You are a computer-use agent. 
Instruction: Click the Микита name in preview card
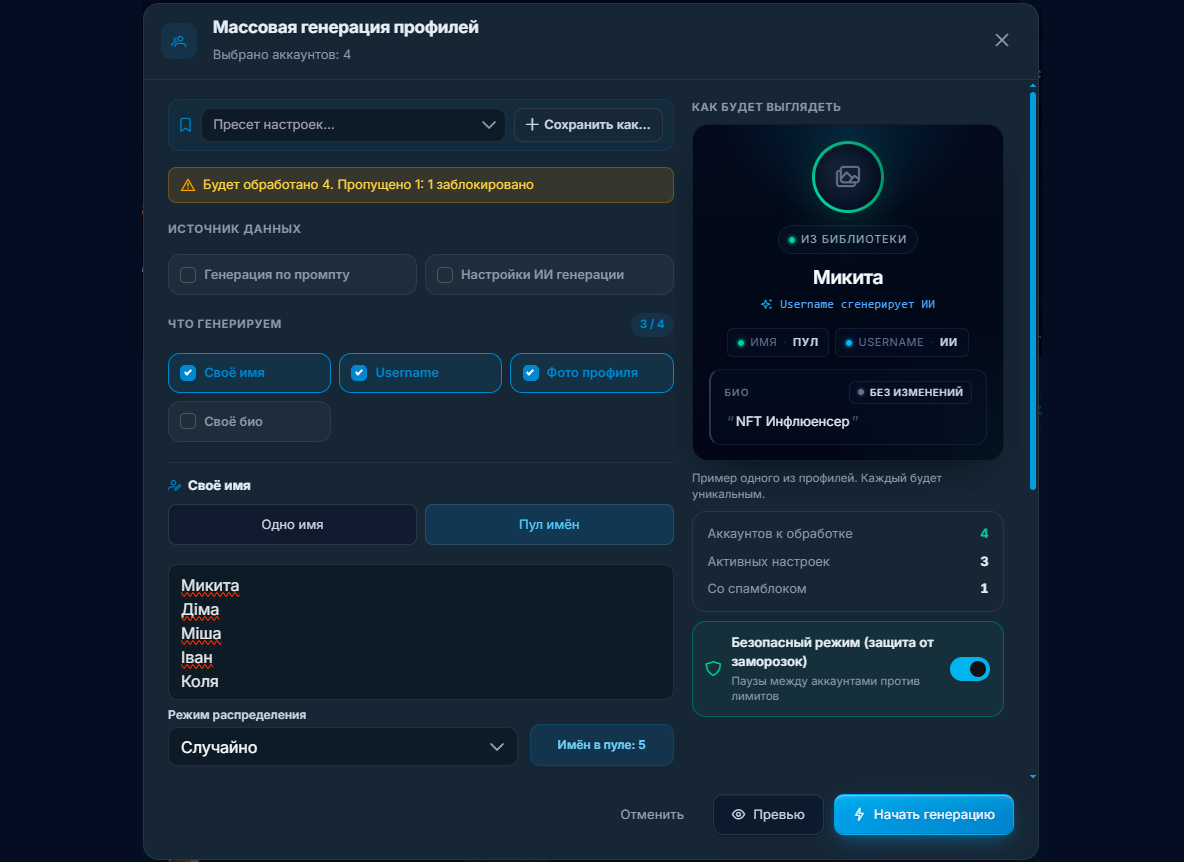(x=847, y=277)
